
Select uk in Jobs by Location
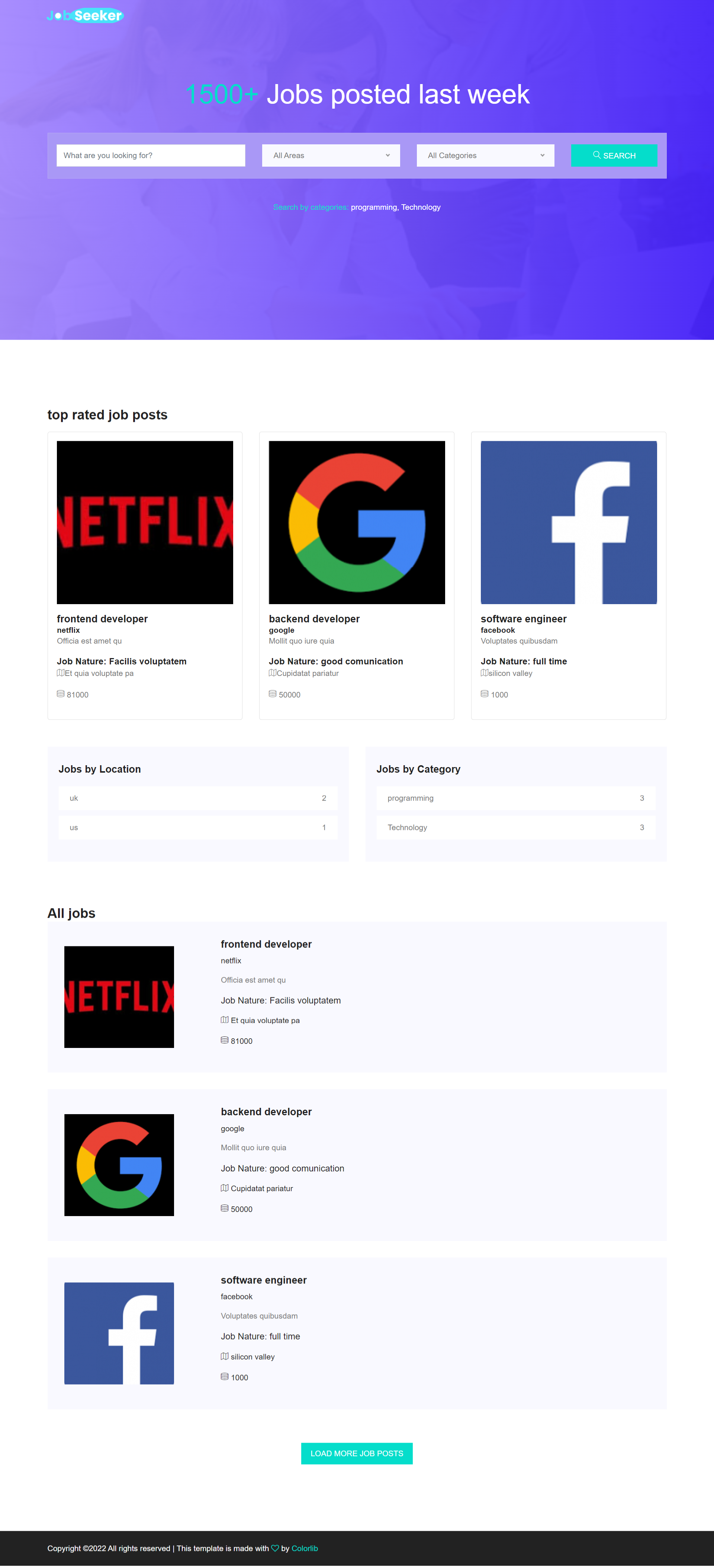74,798
